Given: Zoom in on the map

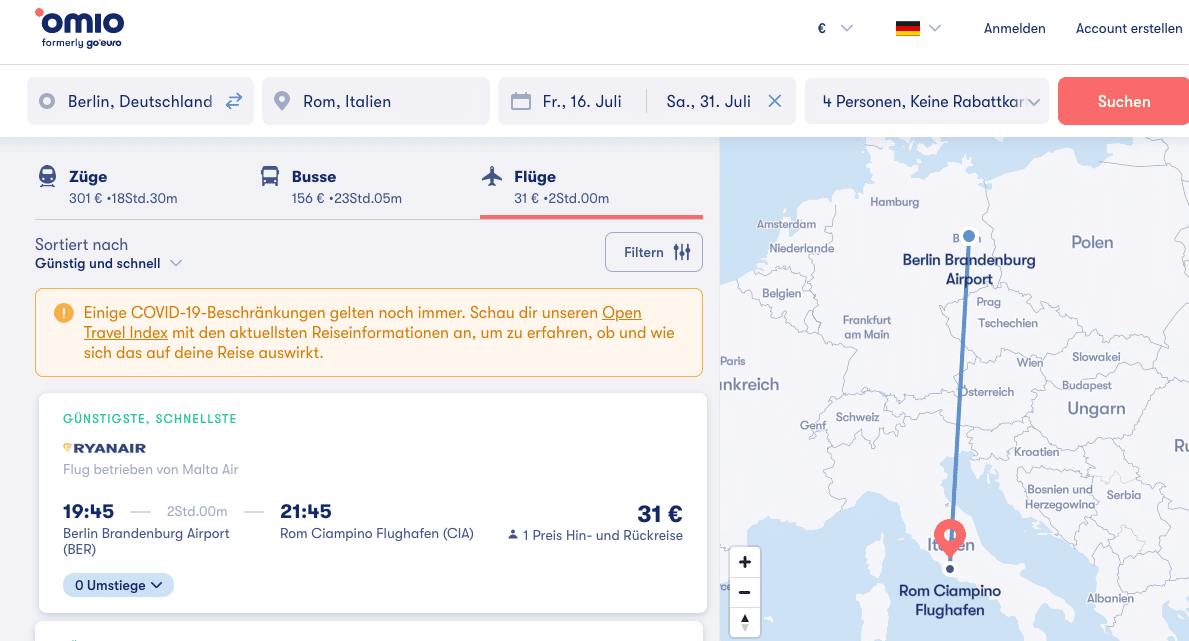Looking at the screenshot, I should [x=745, y=562].
